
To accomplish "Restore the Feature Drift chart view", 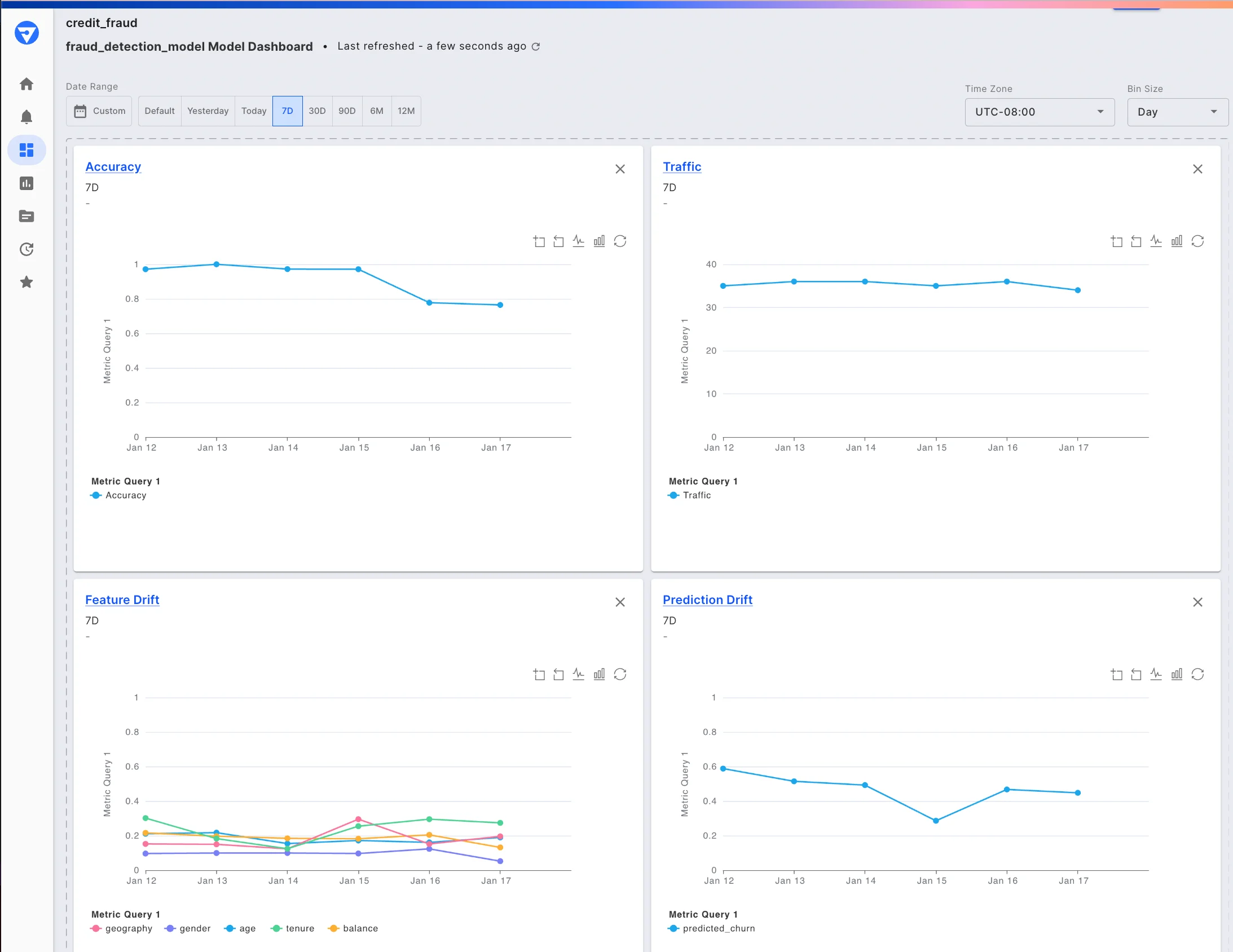I will pos(620,674).
